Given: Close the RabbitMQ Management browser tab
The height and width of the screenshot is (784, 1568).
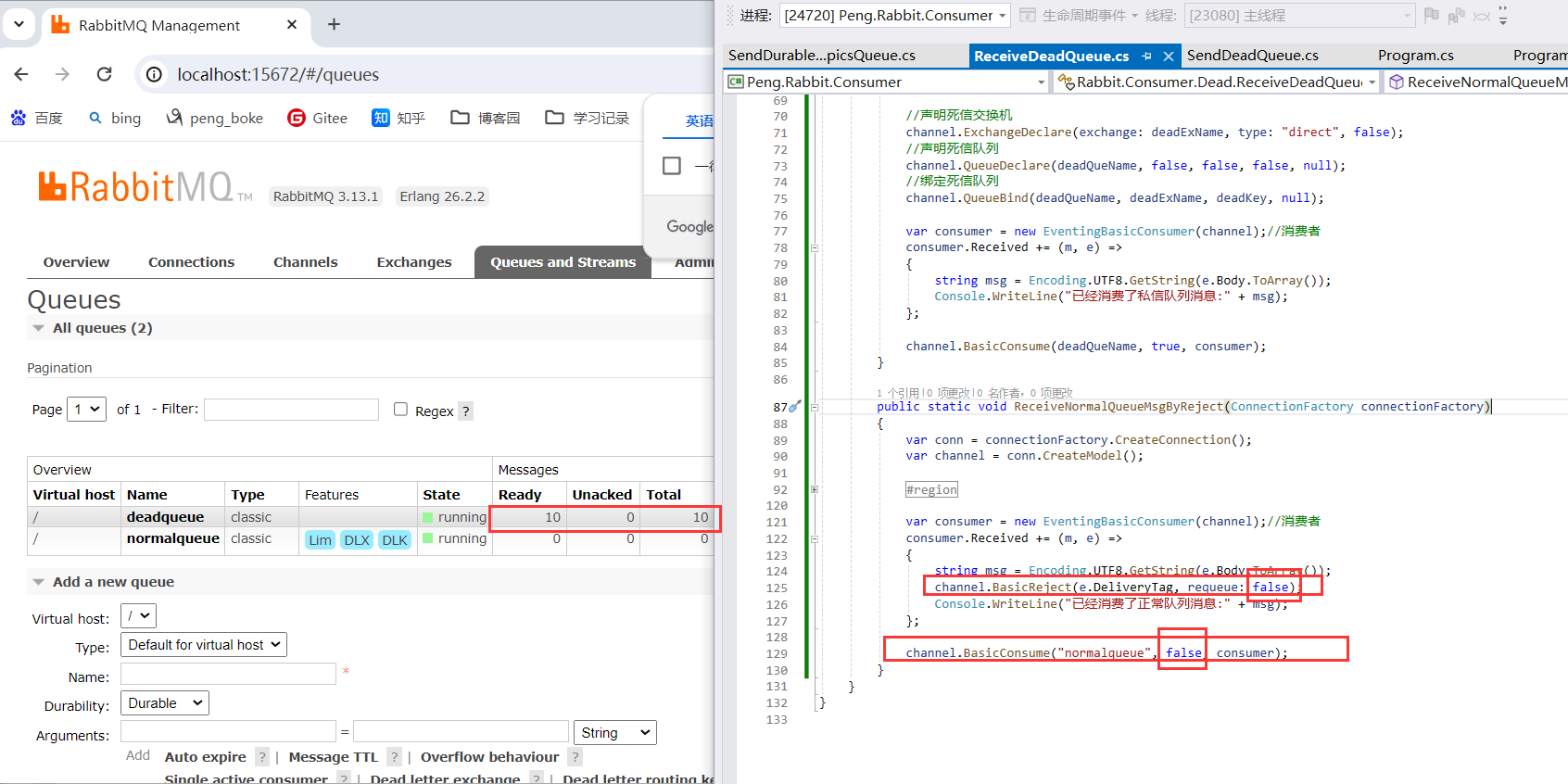Looking at the screenshot, I should [x=292, y=25].
